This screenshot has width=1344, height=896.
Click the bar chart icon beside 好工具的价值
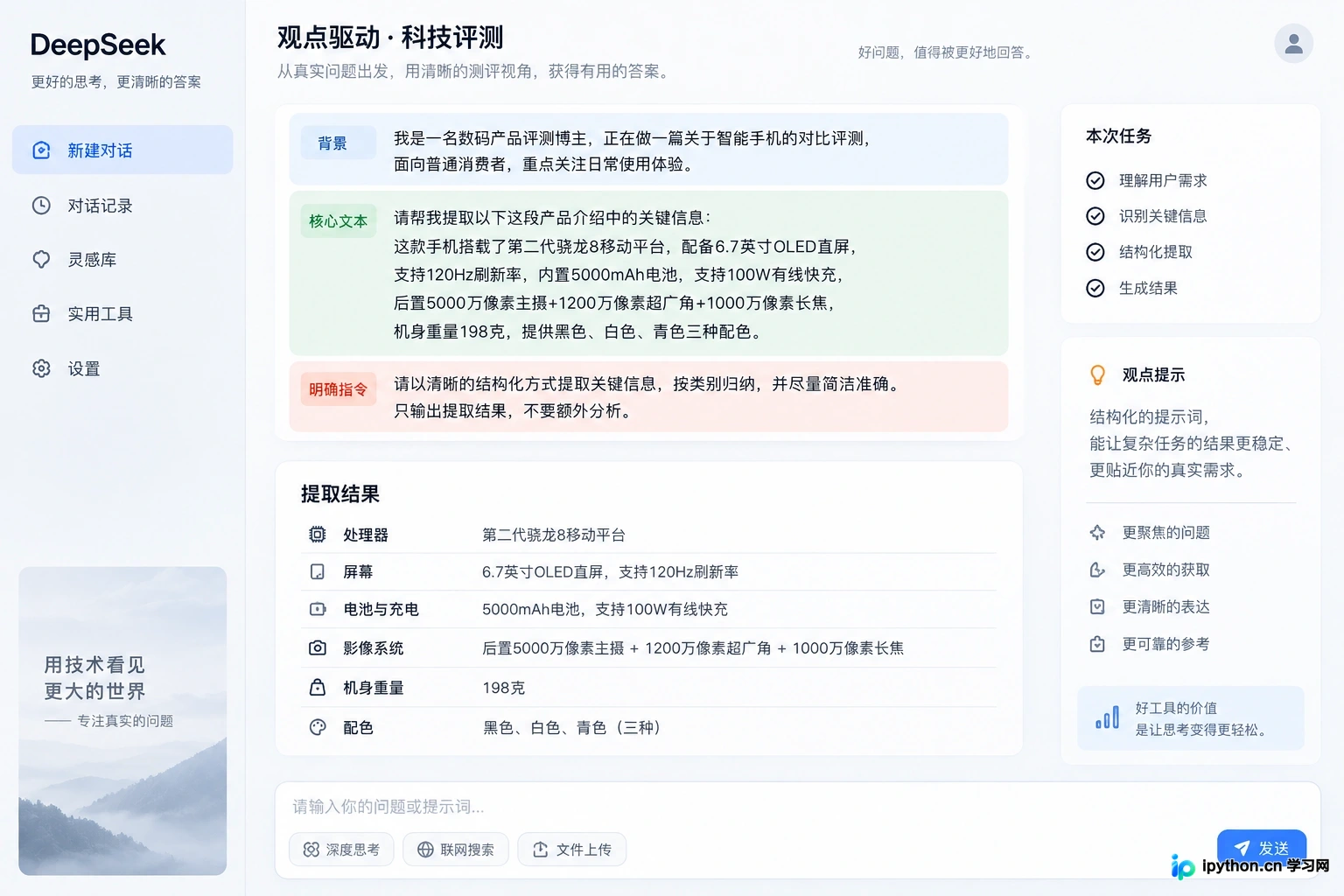pos(1107,717)
